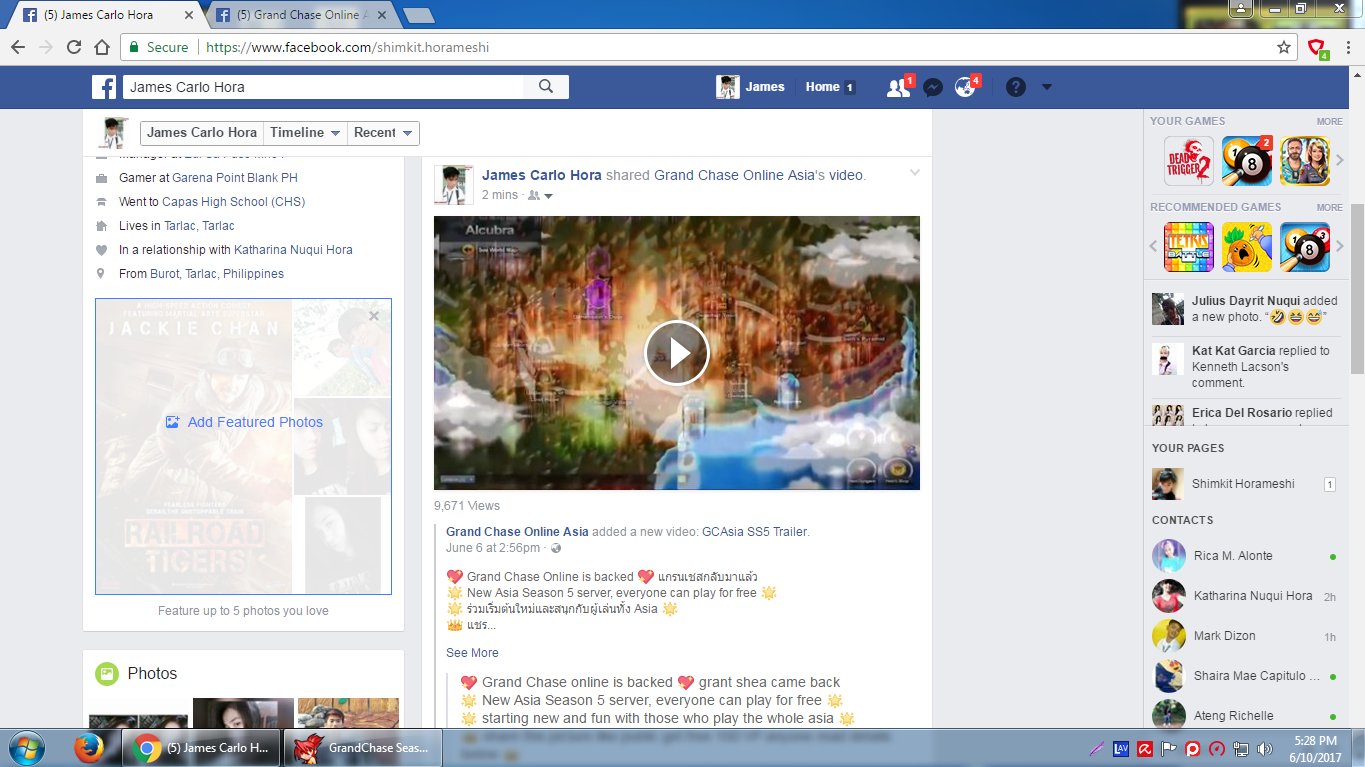Click the page vertical scrollbar
Viewport: 1365px width, 767px height.
[1357, 288]
